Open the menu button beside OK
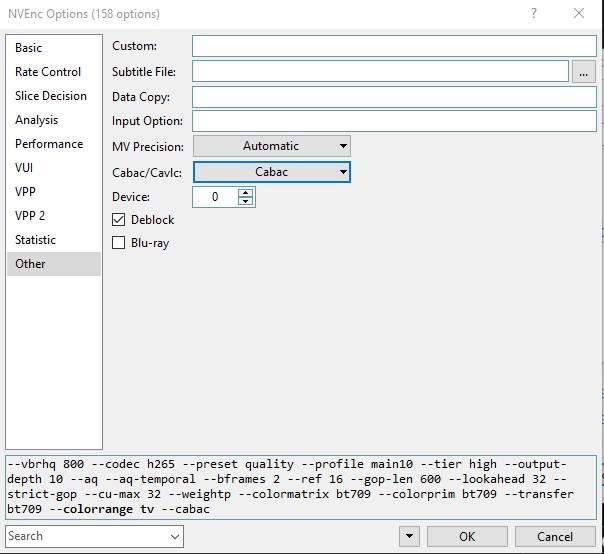This screenshot has width=604, height=554. coord(409,536)
